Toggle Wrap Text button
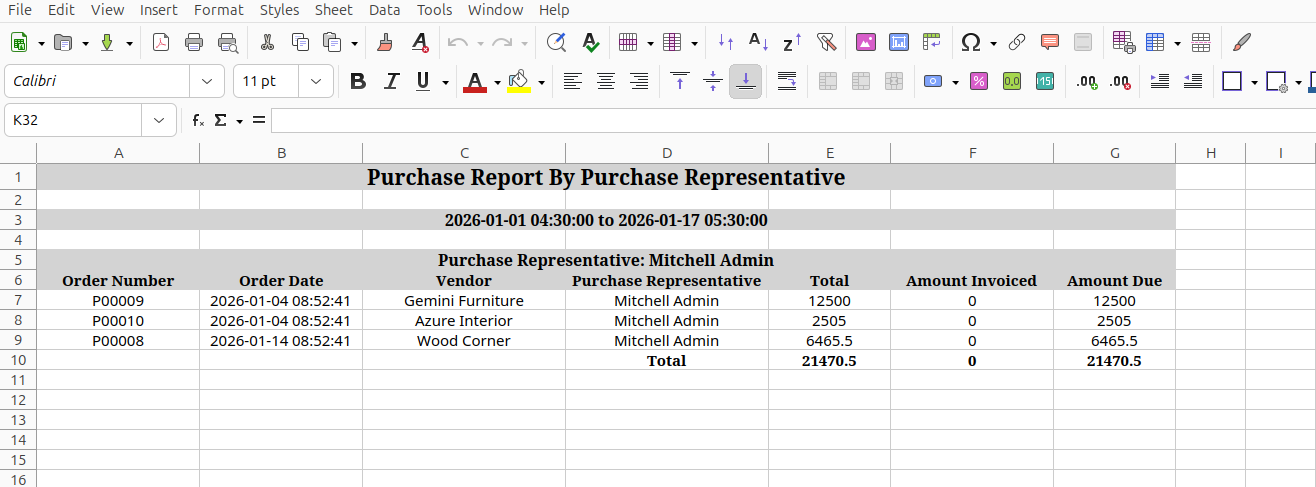This screenshot has width=1316, height=487. [x=787, y=81]
